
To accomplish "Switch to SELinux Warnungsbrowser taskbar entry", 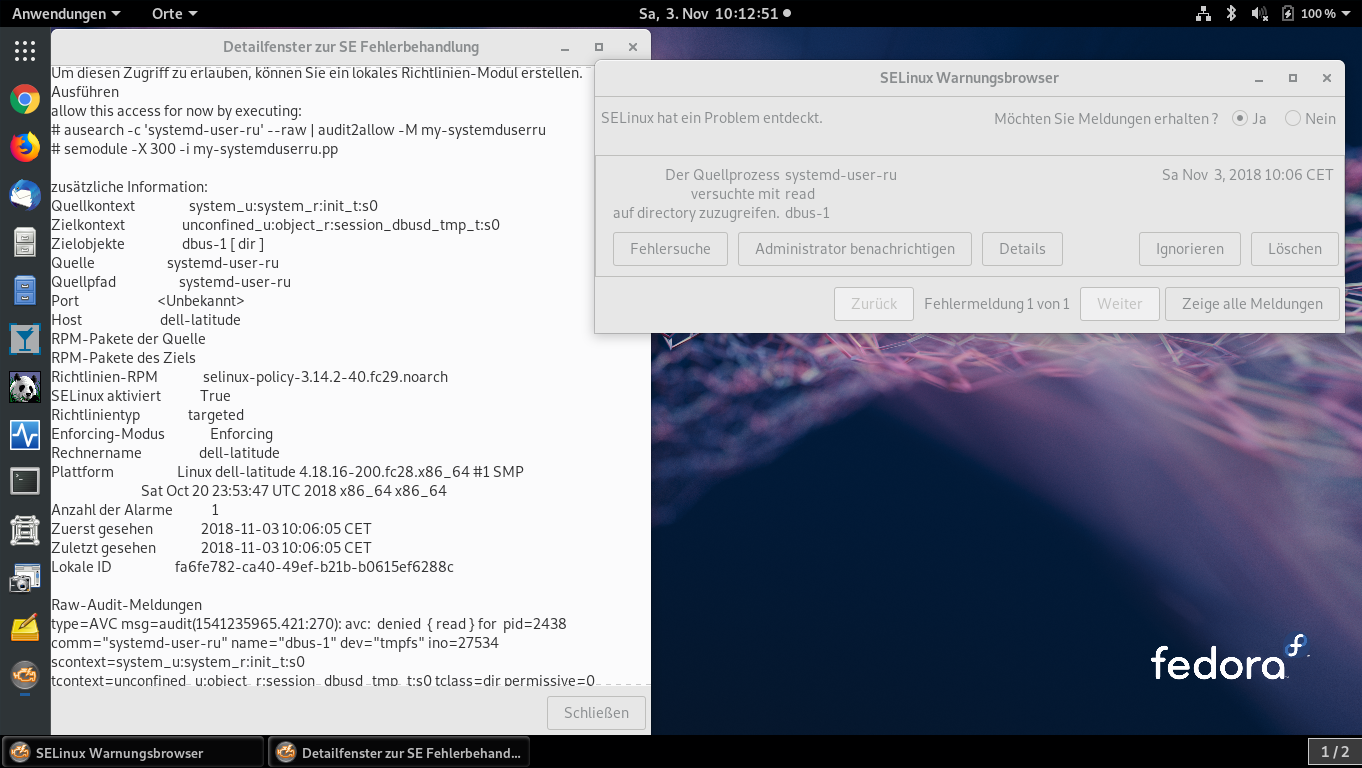I will (x=133, y=752).
